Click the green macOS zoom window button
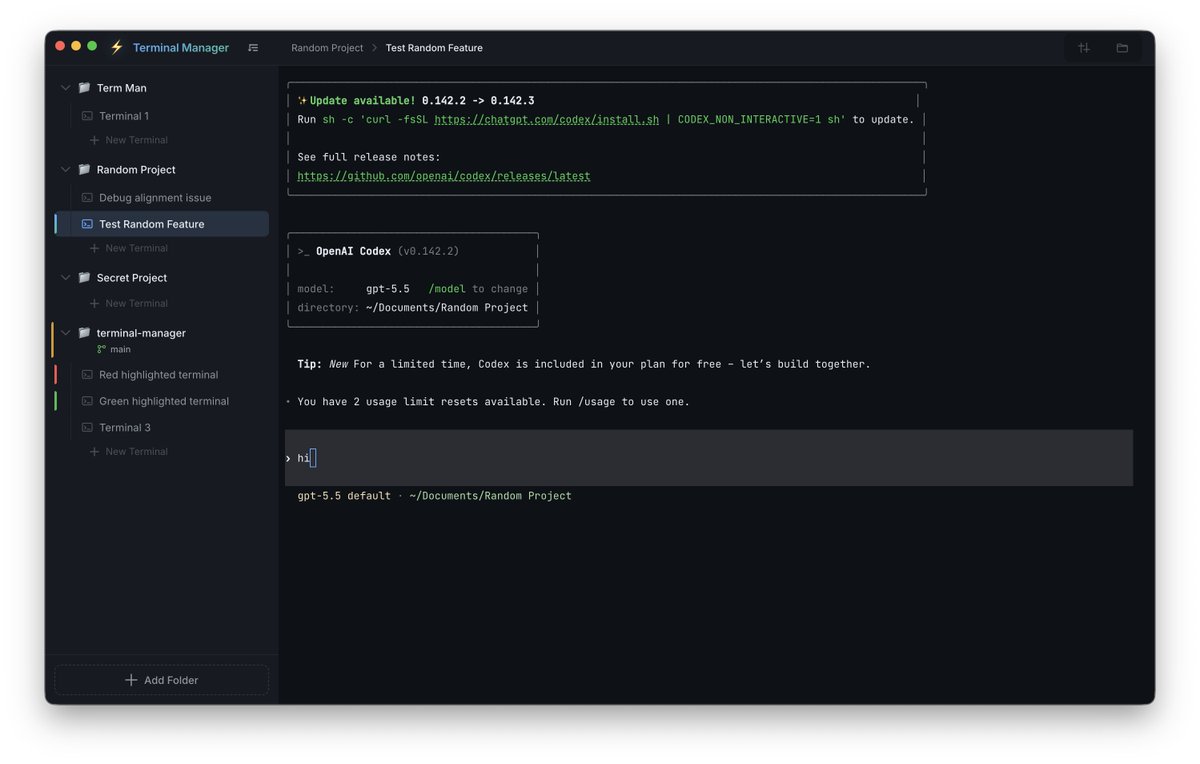Screen dimensions: 1200x764 (92, 46)
